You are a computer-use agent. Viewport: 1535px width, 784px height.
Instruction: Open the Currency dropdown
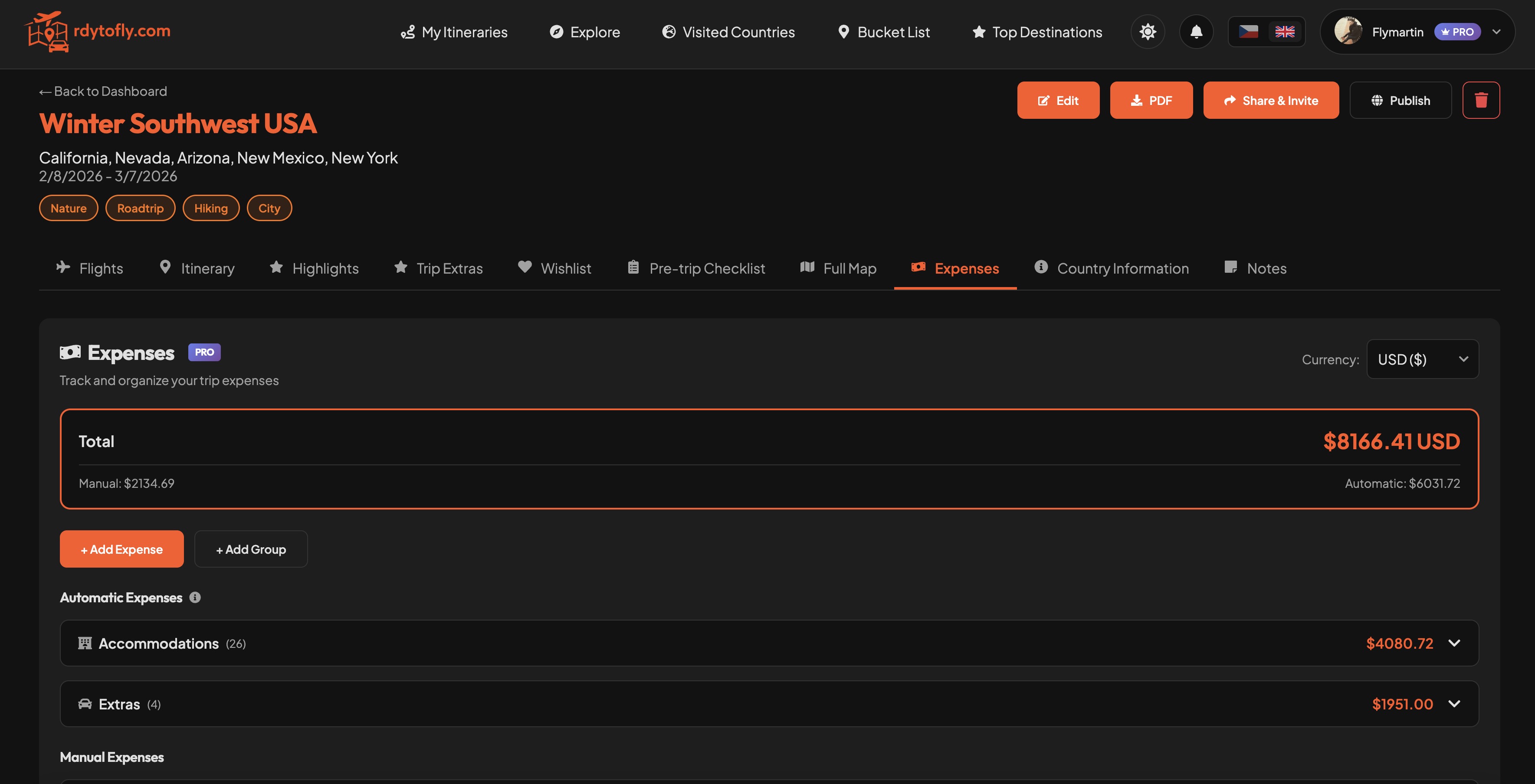coord(1422,359)
